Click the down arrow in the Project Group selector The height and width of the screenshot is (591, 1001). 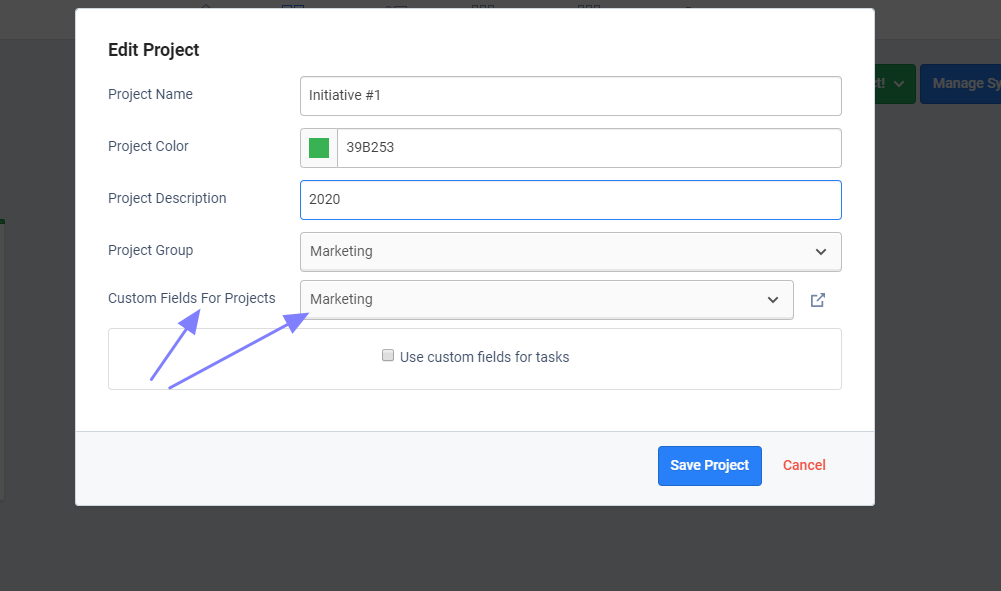tap(821, 252)
